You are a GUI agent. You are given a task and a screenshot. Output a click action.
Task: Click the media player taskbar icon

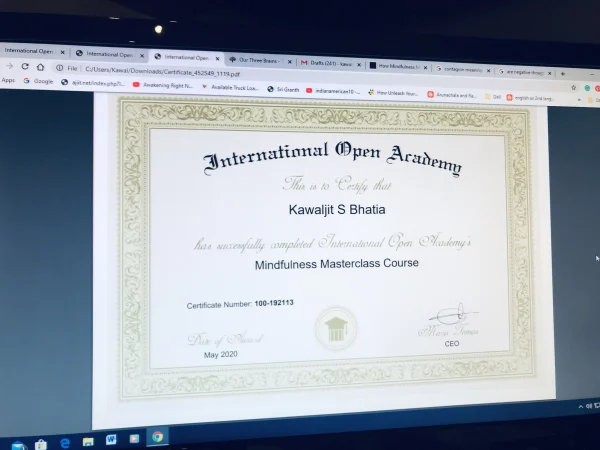pos(134,438)
